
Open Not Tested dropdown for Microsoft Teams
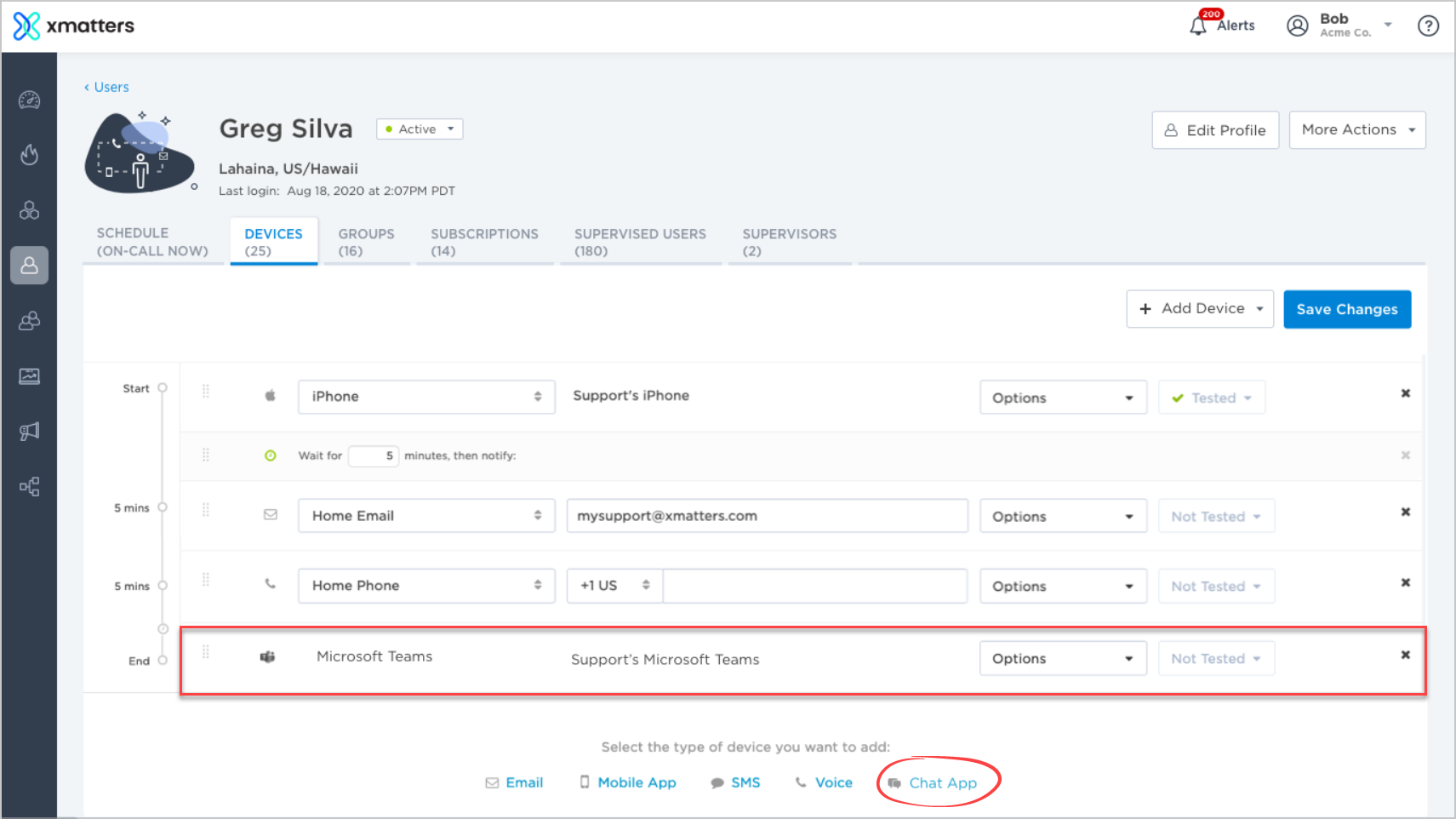[x=1217, y=658]
